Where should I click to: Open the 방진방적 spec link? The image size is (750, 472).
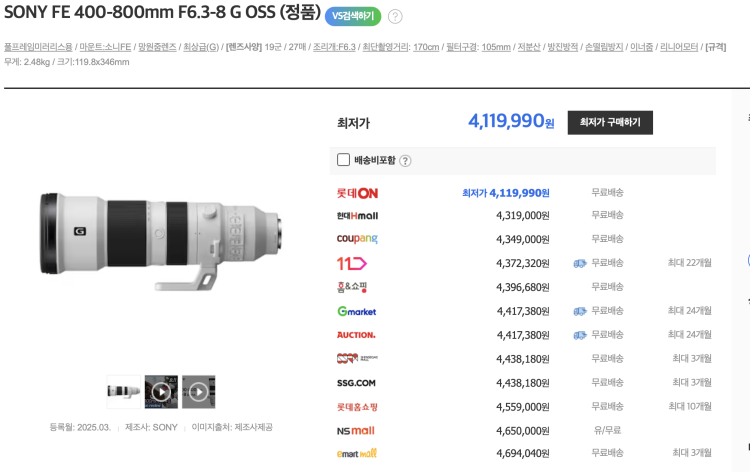click(562, 47)
